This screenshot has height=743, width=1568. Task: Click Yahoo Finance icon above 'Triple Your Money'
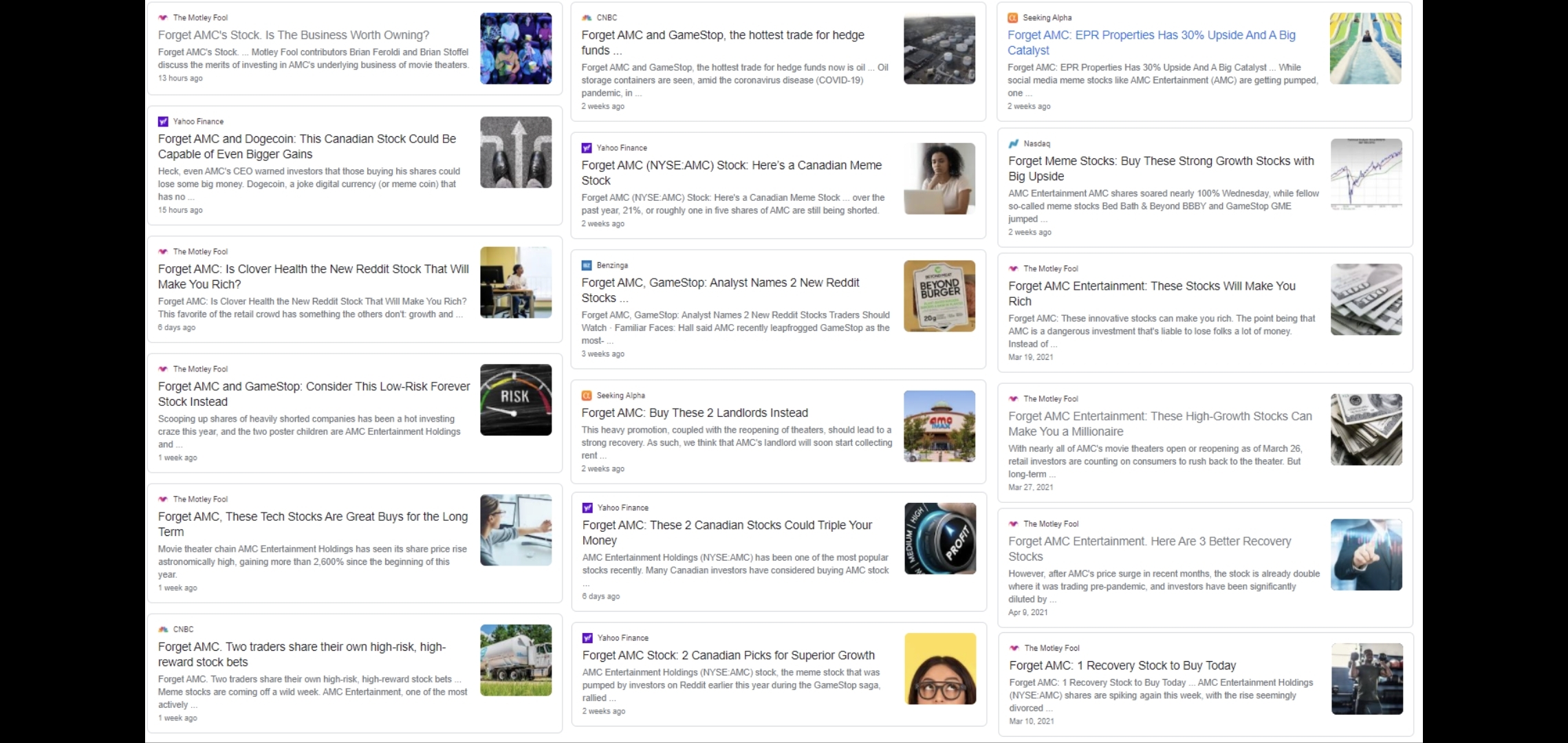[587, 508]
